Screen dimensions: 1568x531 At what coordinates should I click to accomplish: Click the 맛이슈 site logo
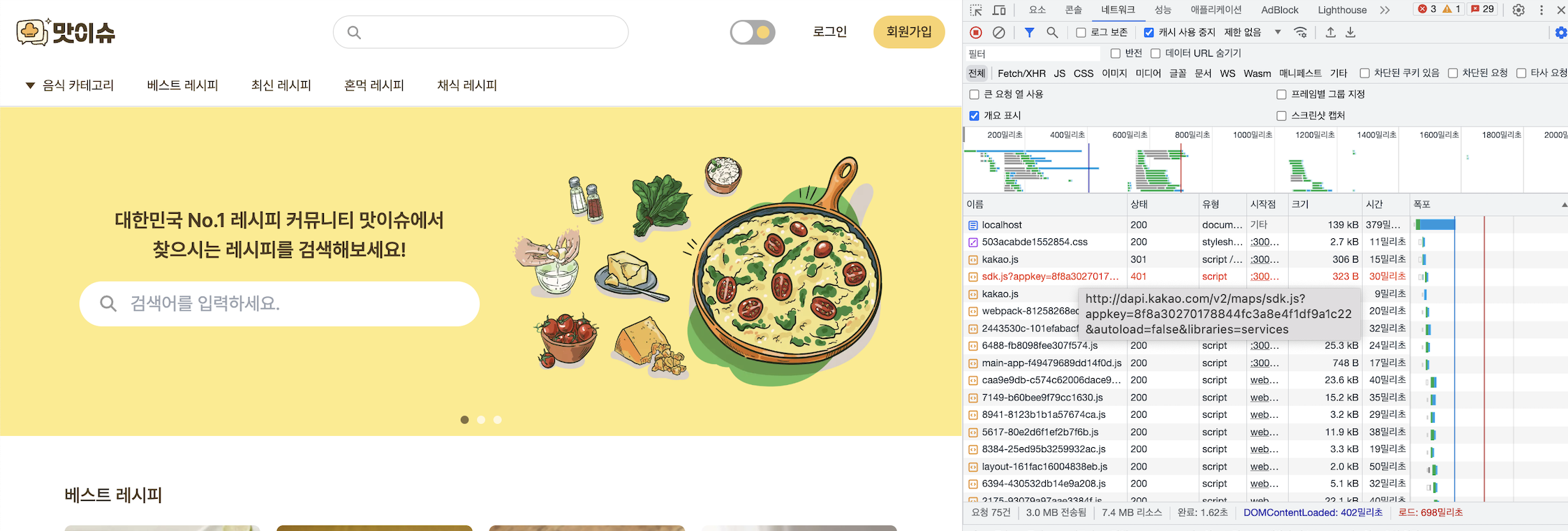[66, 32]
